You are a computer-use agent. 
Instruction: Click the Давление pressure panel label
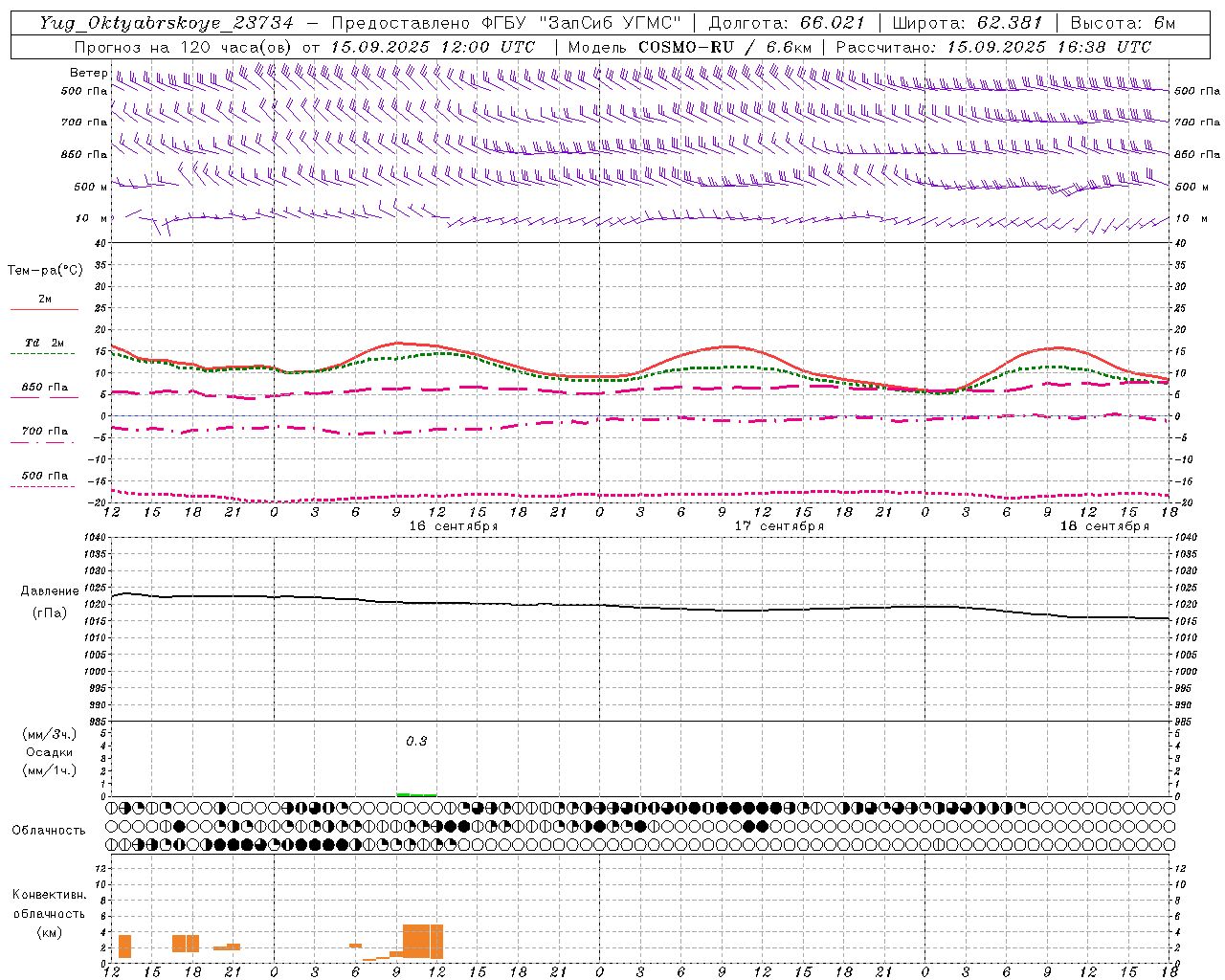tap(48, 591)
